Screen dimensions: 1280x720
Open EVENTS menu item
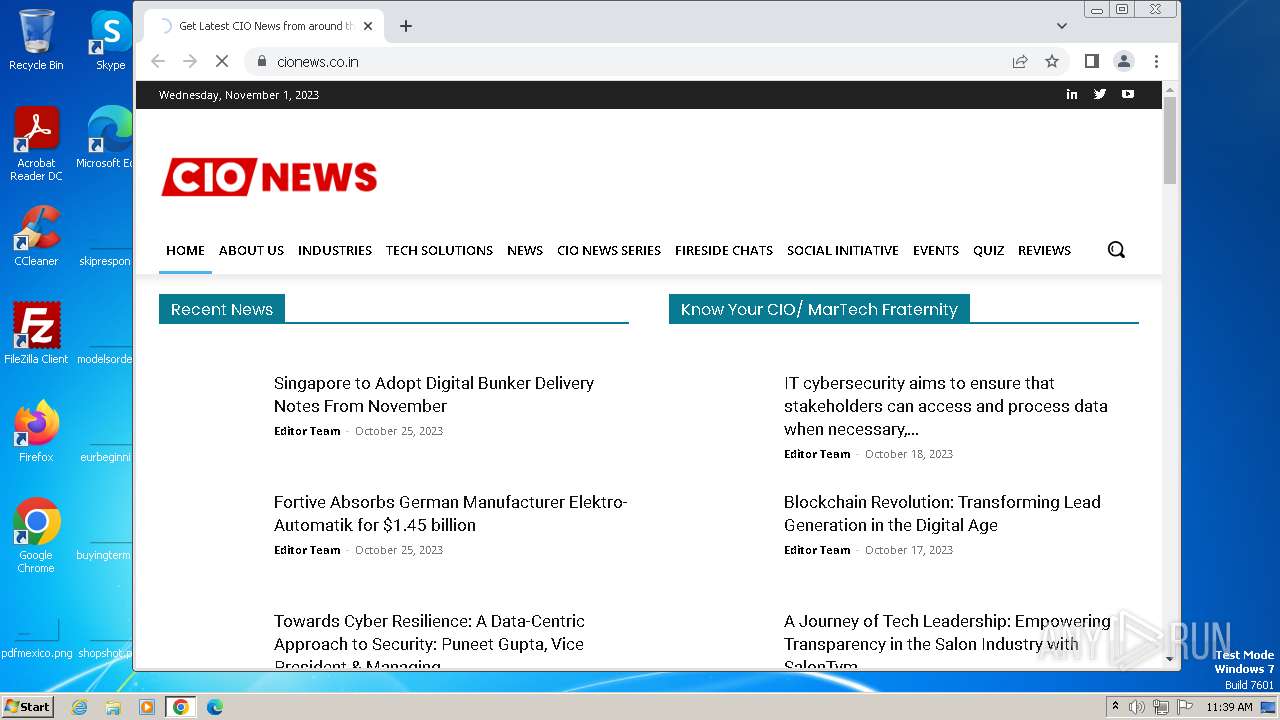pyautogui.click(x=936, y=250)
